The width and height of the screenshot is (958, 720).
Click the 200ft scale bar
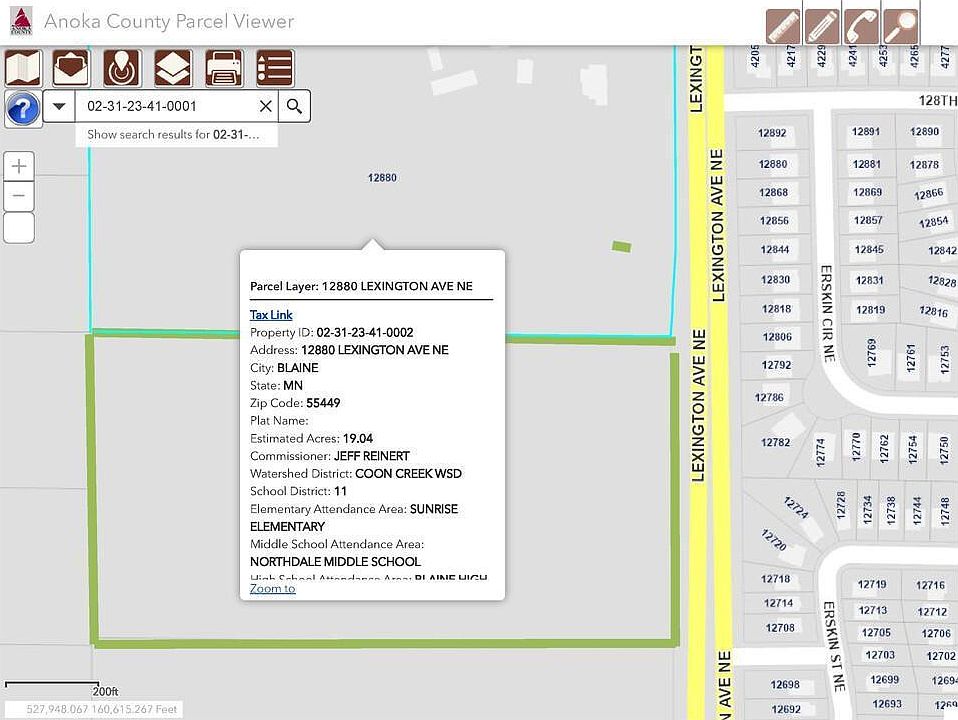point(61,688)
